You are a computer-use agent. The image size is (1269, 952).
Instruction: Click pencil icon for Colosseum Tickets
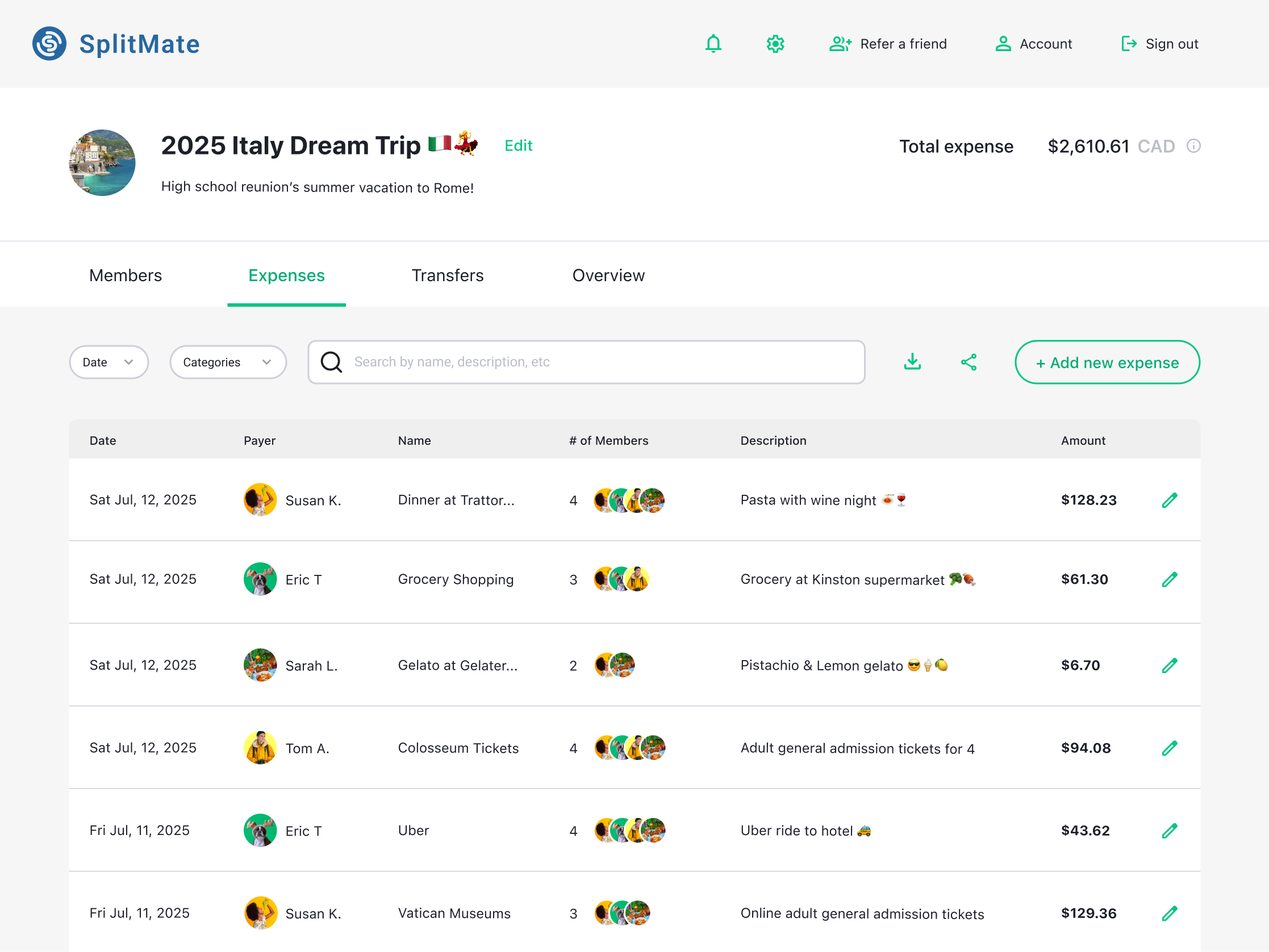(1169, 748)
